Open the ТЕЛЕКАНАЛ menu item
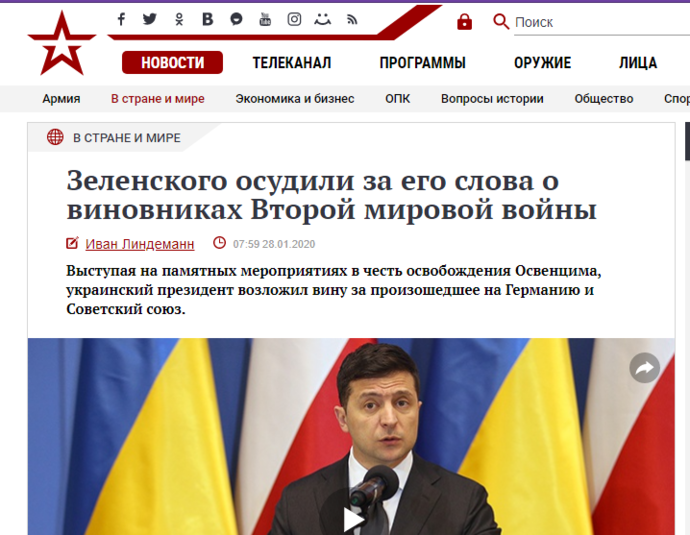This screenshot has height=535, width=690. coord(291,62)
